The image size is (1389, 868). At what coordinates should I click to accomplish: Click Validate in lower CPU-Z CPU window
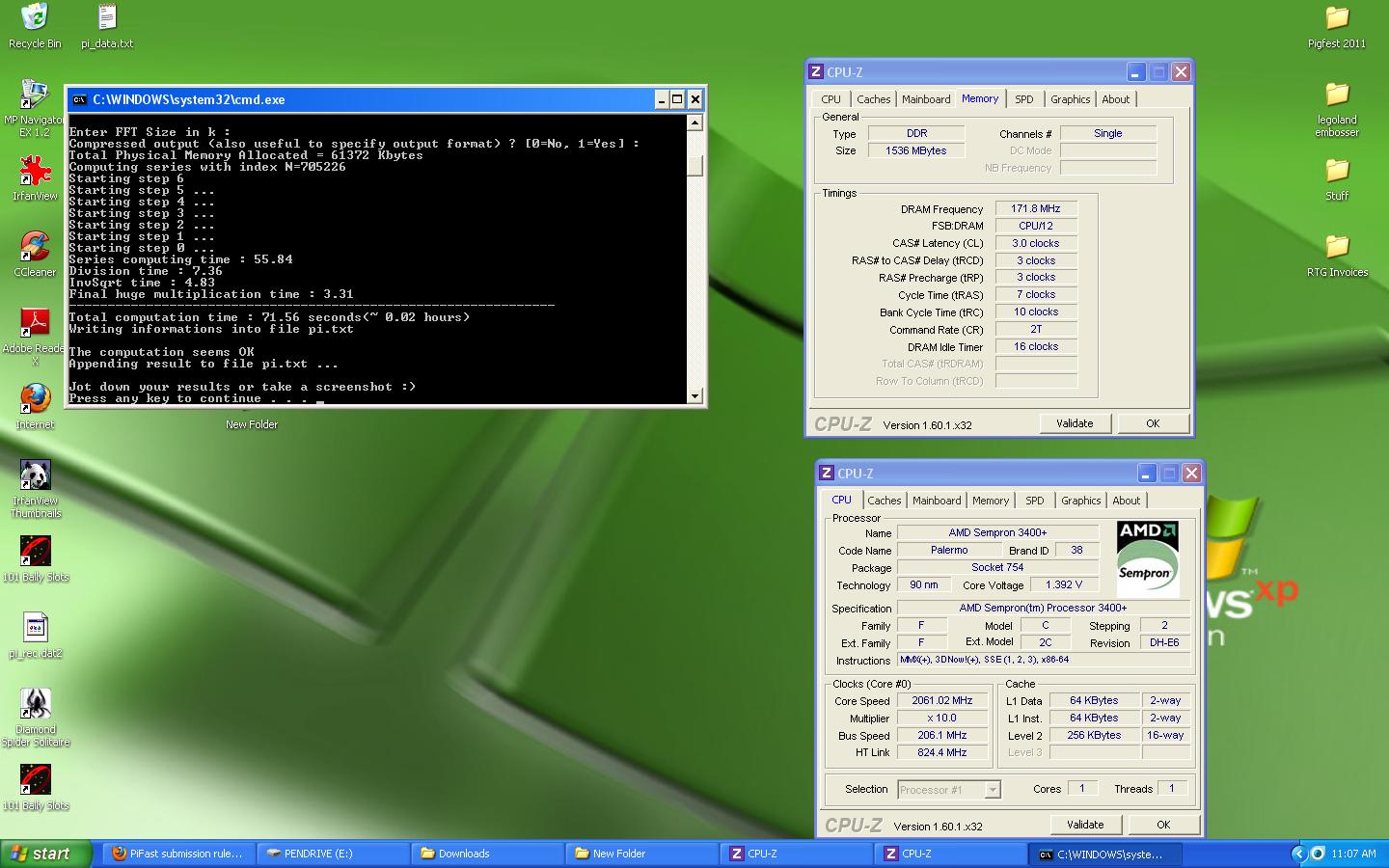(1085, 825)
